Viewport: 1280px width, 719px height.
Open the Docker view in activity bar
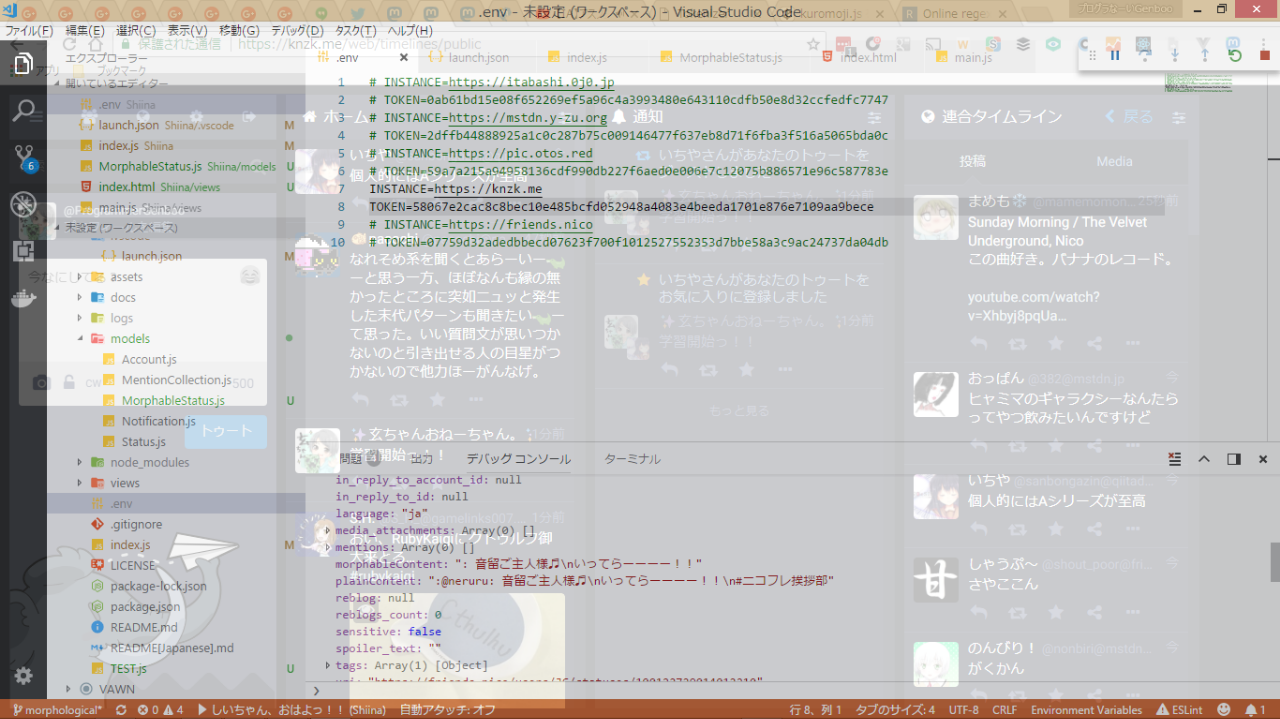pyautogui.click(x=23, y=299)
